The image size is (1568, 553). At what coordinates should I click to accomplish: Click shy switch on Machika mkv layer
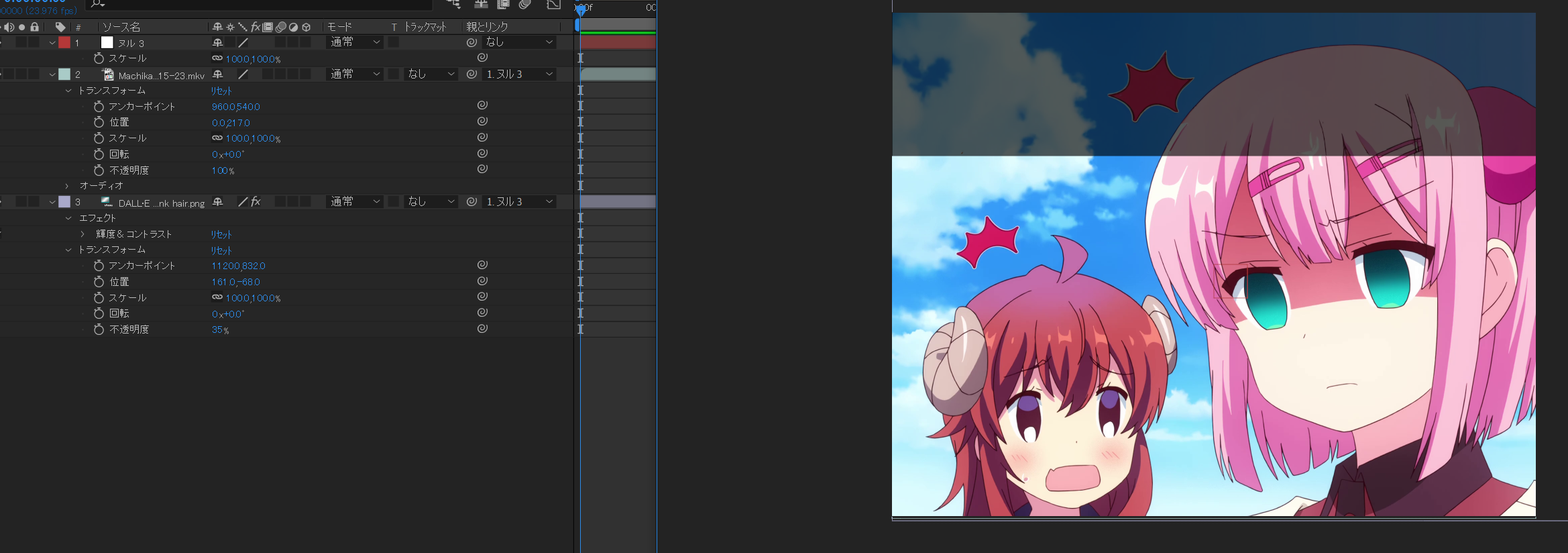point(217,74)
